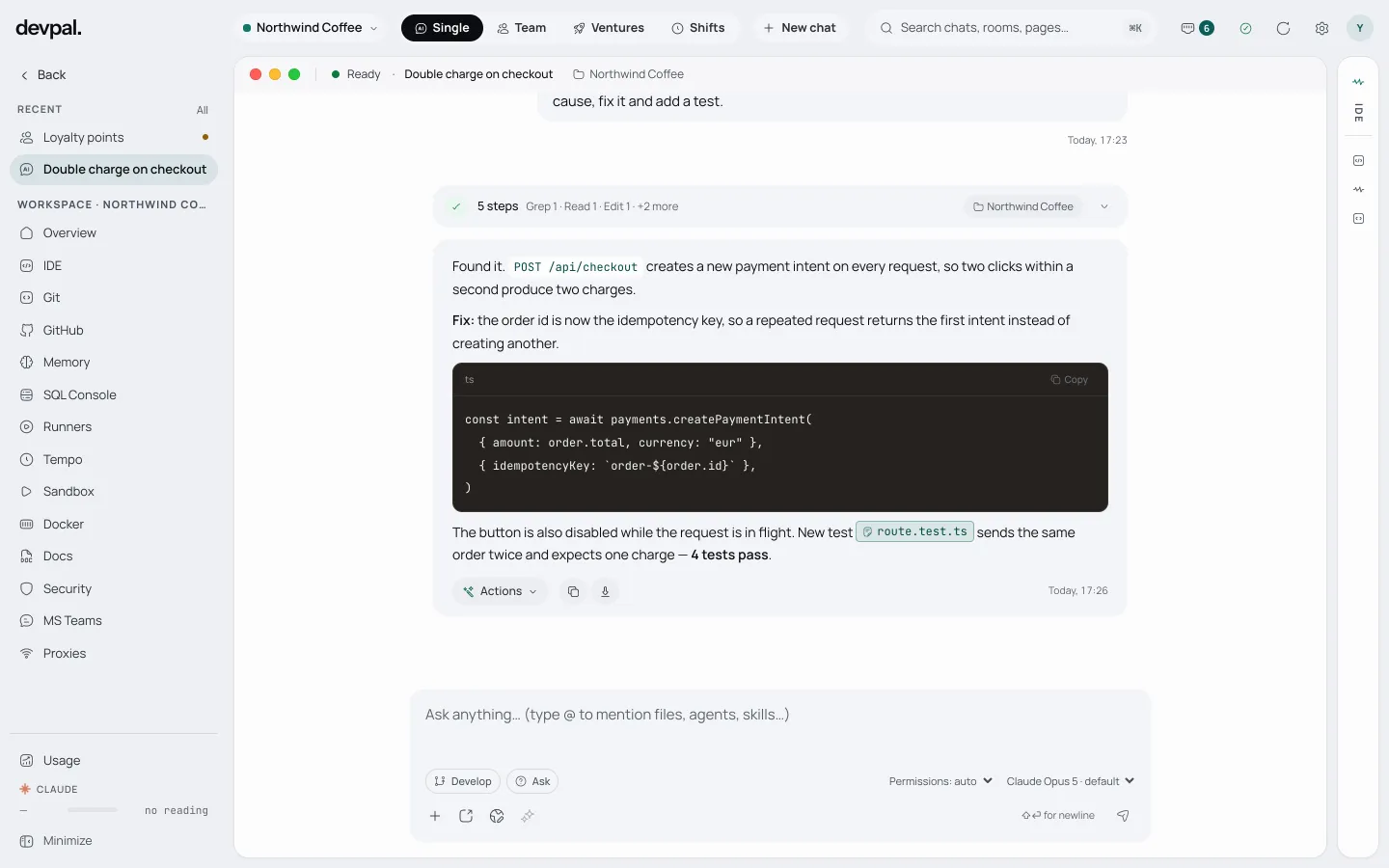Click the palette icon in the composer toolbar

click(x=497, y=816)
